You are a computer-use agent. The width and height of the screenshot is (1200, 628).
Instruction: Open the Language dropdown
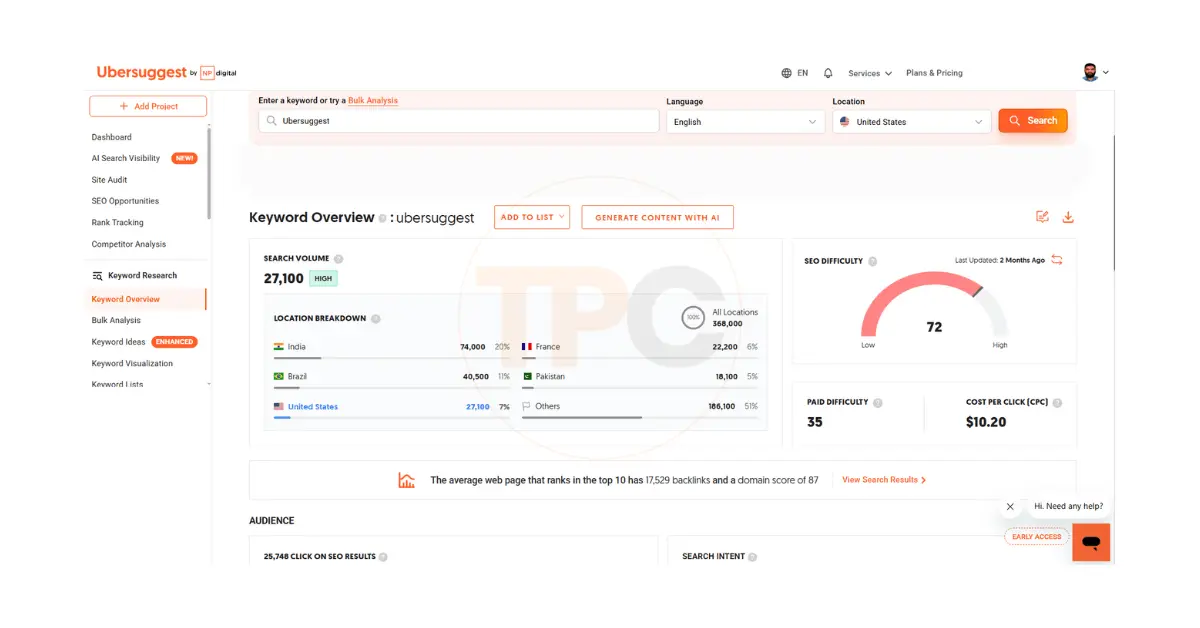tap(746, 122)
